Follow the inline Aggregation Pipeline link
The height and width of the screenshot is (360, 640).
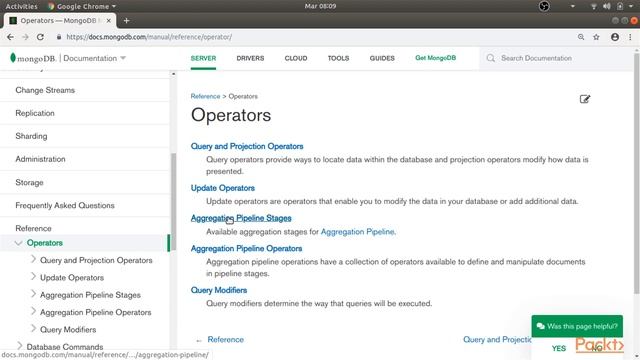coord(358,232)
